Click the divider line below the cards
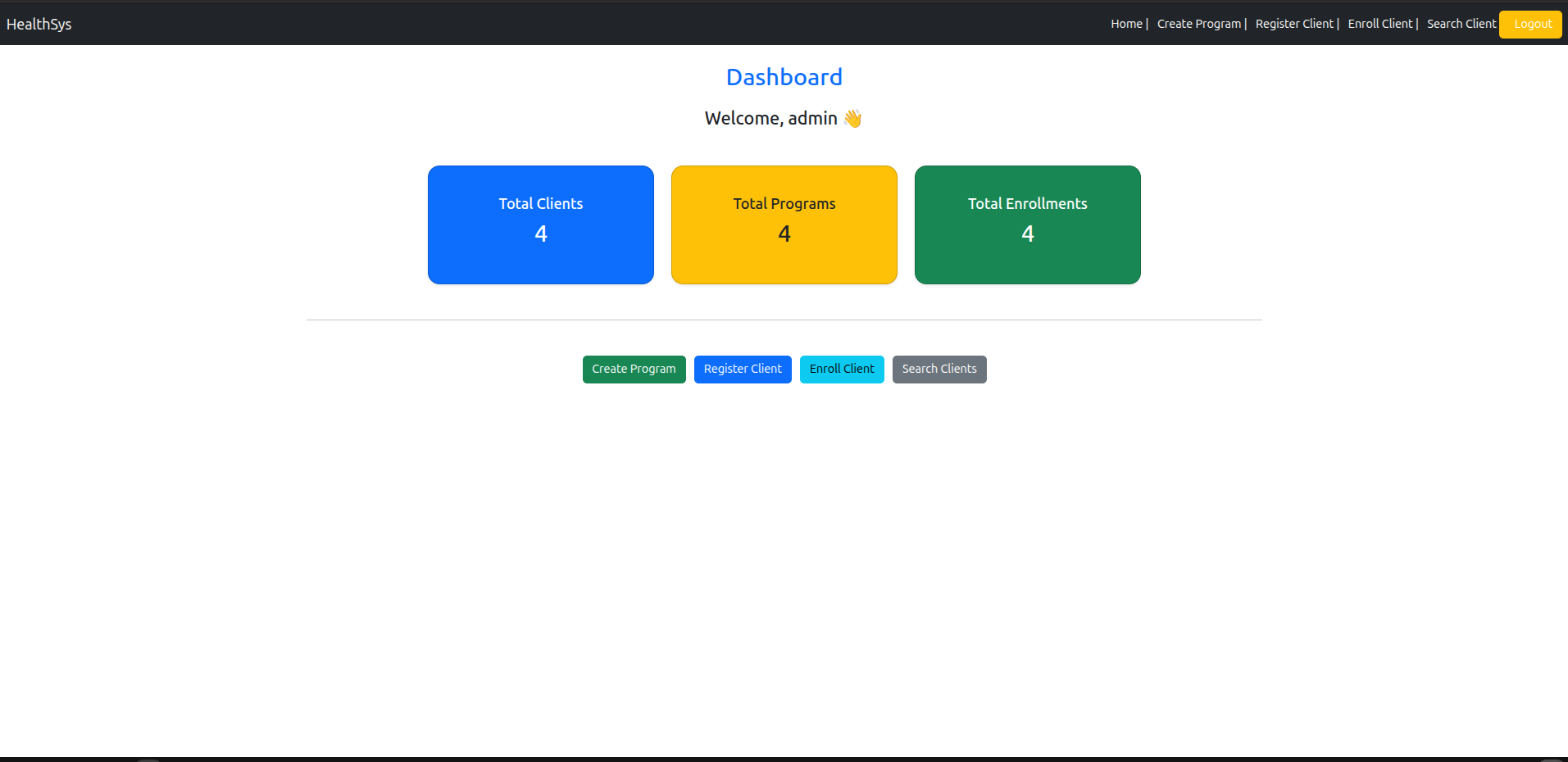Viewport: 1568px width, 762px height. click(x=784, y=320)
